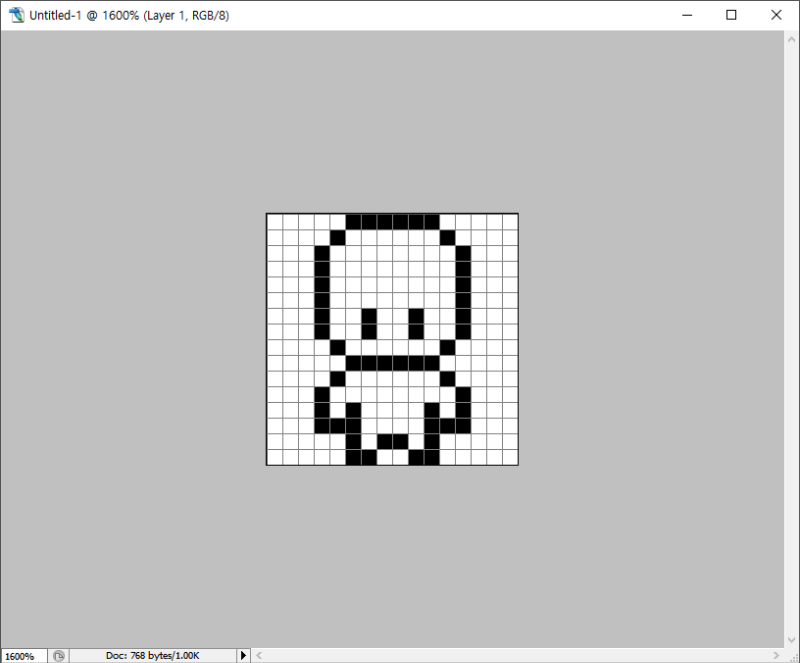
Task: Click the Photoshop document icon in title bar
Action: click(16, 15)
